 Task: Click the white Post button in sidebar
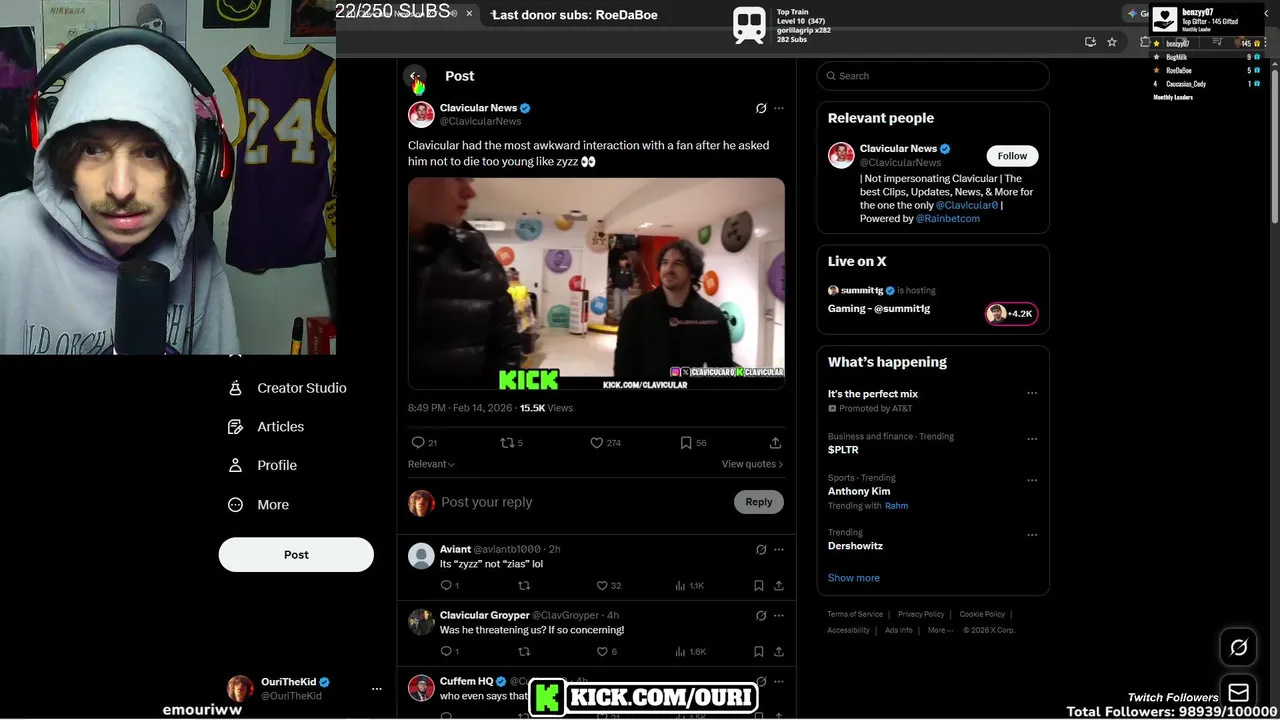(x=296, y=555)
